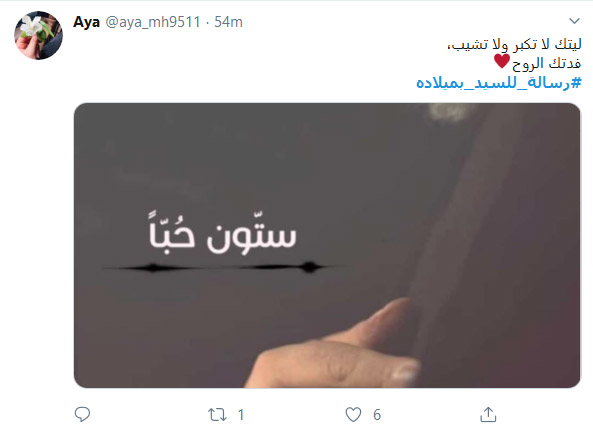
Task: Retweet Aya's post using the retweet icon
Action: [x=217, y=415]
